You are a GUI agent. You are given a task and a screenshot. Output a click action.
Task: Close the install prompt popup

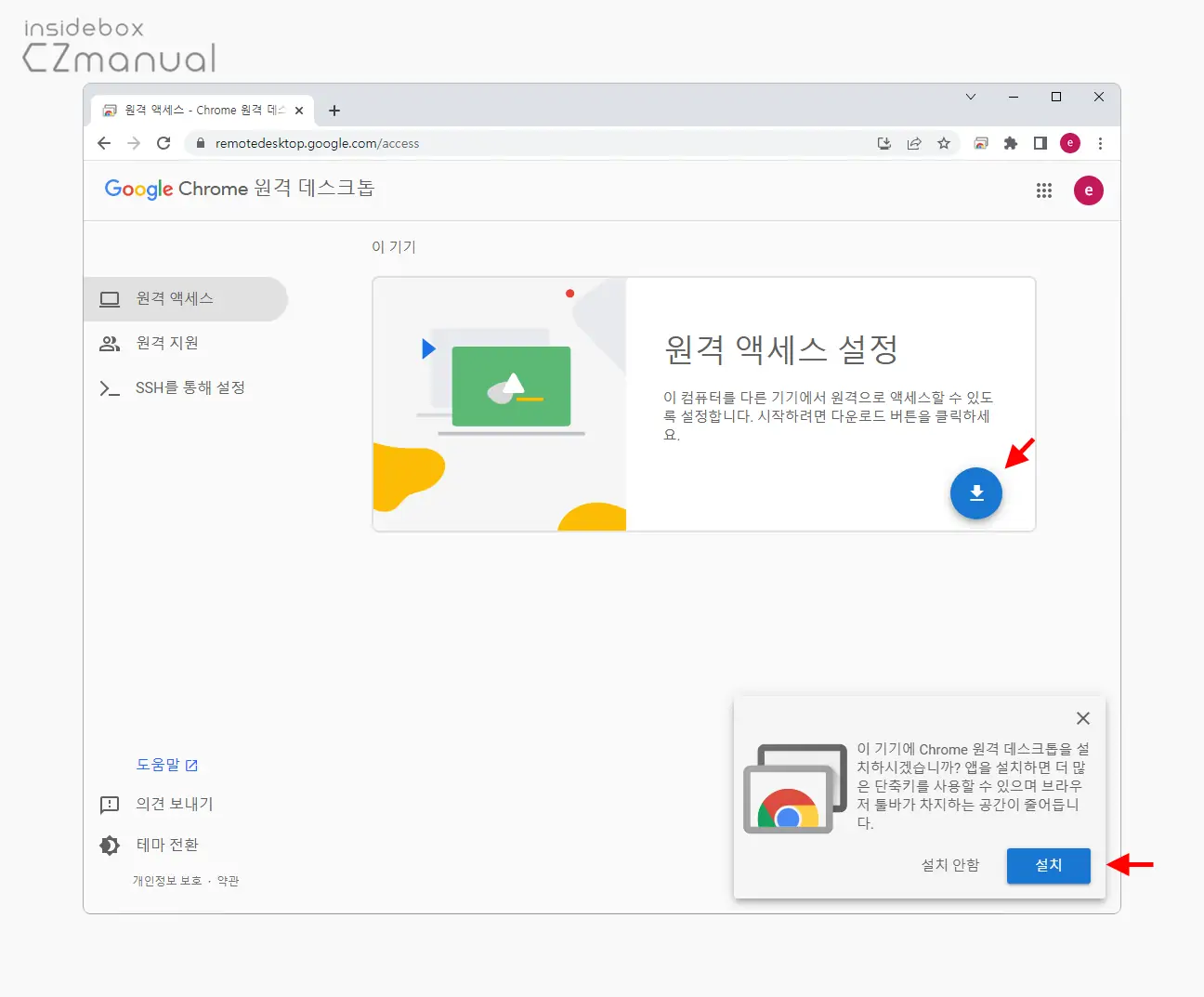pos(1083,718)
